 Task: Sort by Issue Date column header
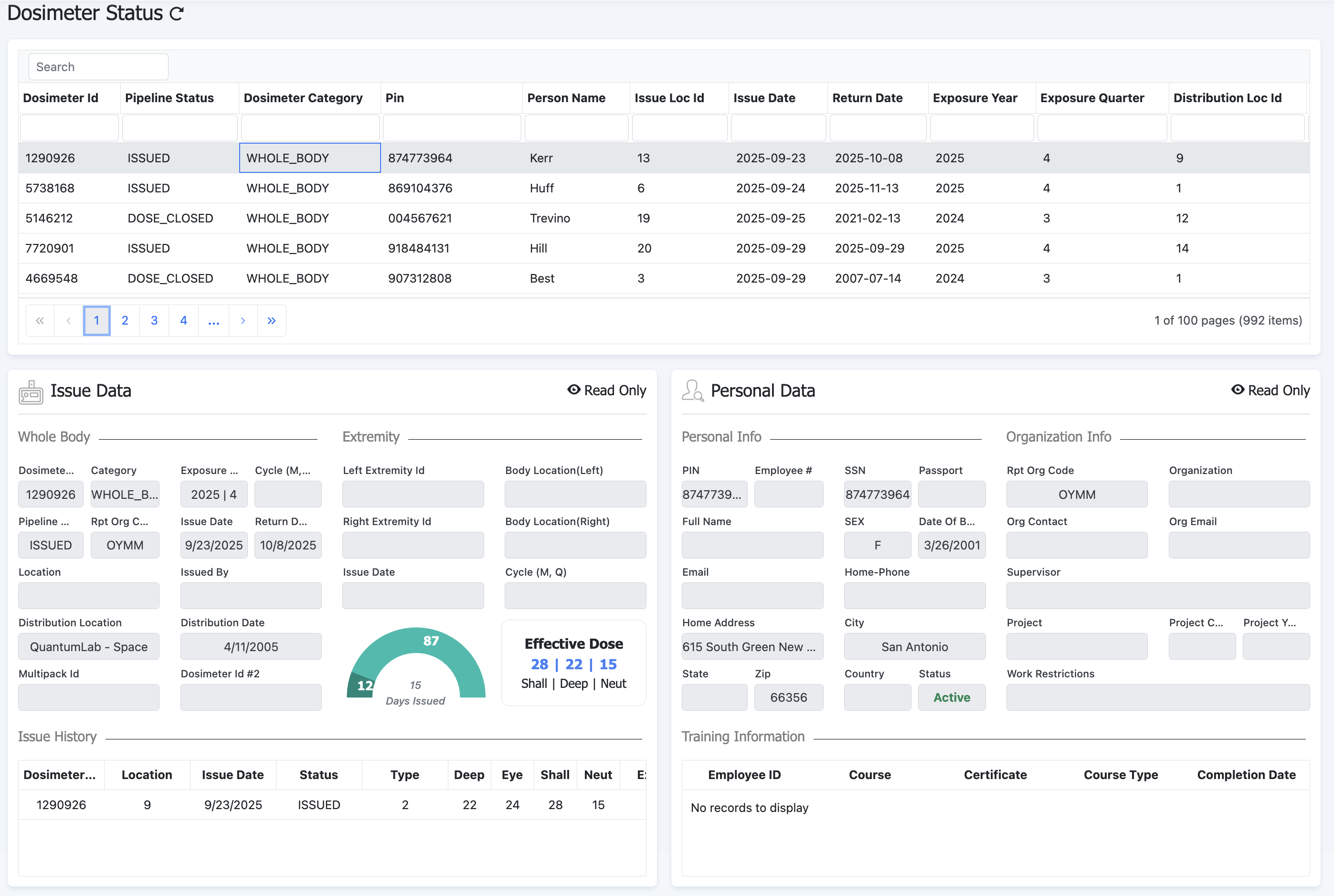point(764,98)
